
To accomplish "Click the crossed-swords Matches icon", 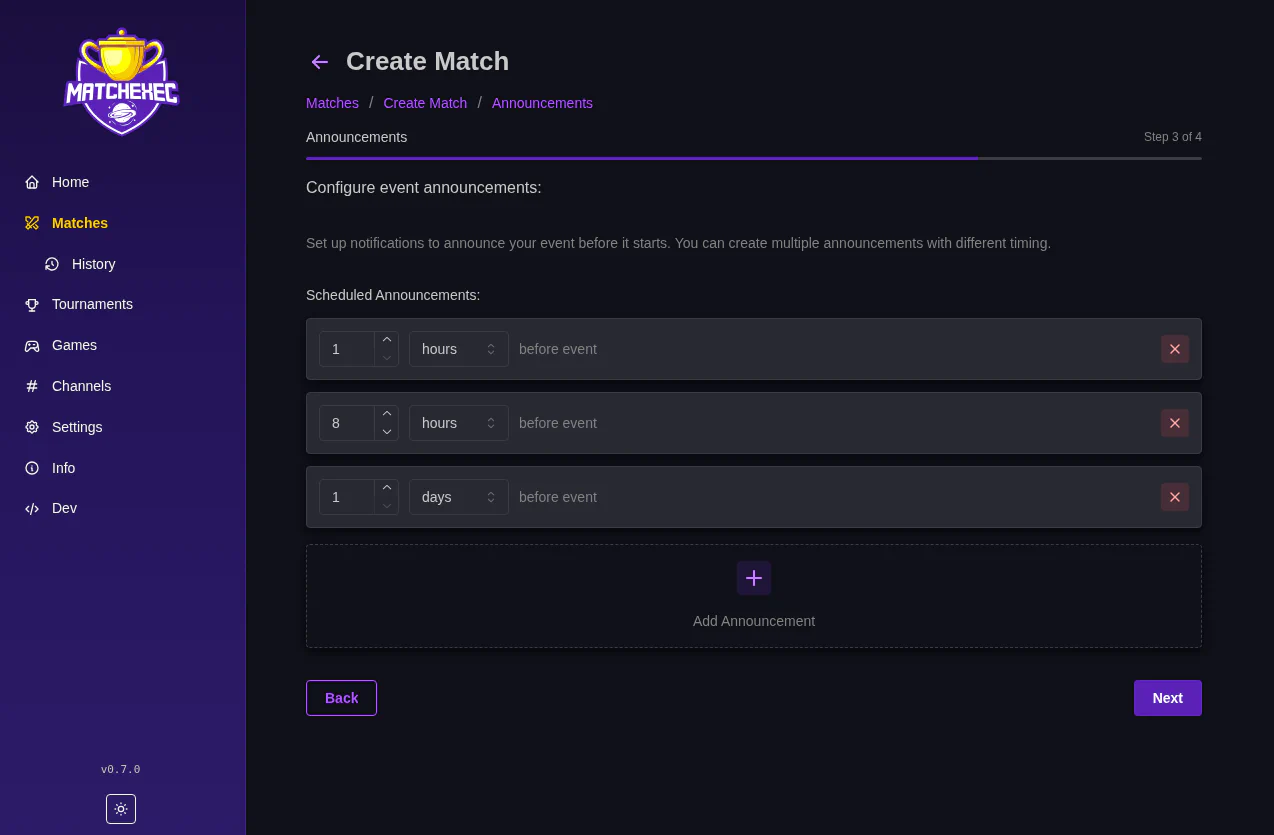I will tap(30, 223).
